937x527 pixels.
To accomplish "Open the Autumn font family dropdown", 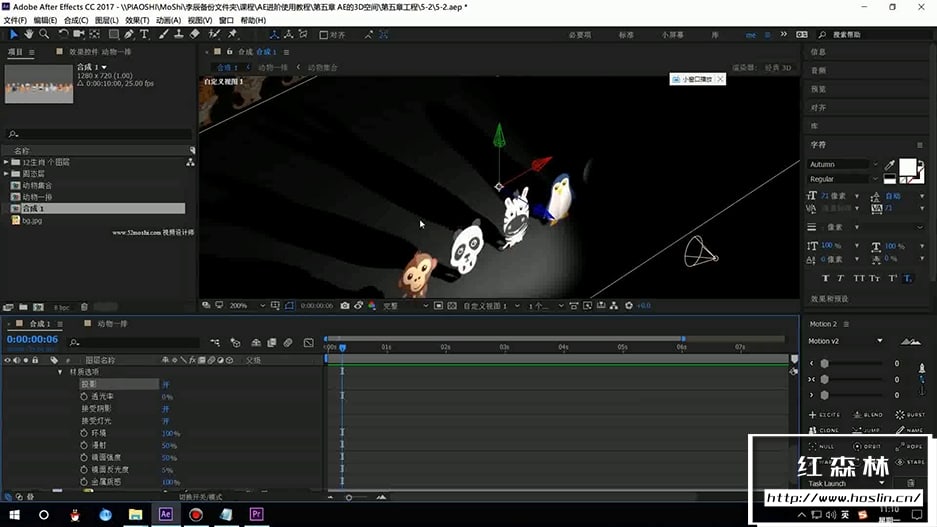I will point(875,164).
